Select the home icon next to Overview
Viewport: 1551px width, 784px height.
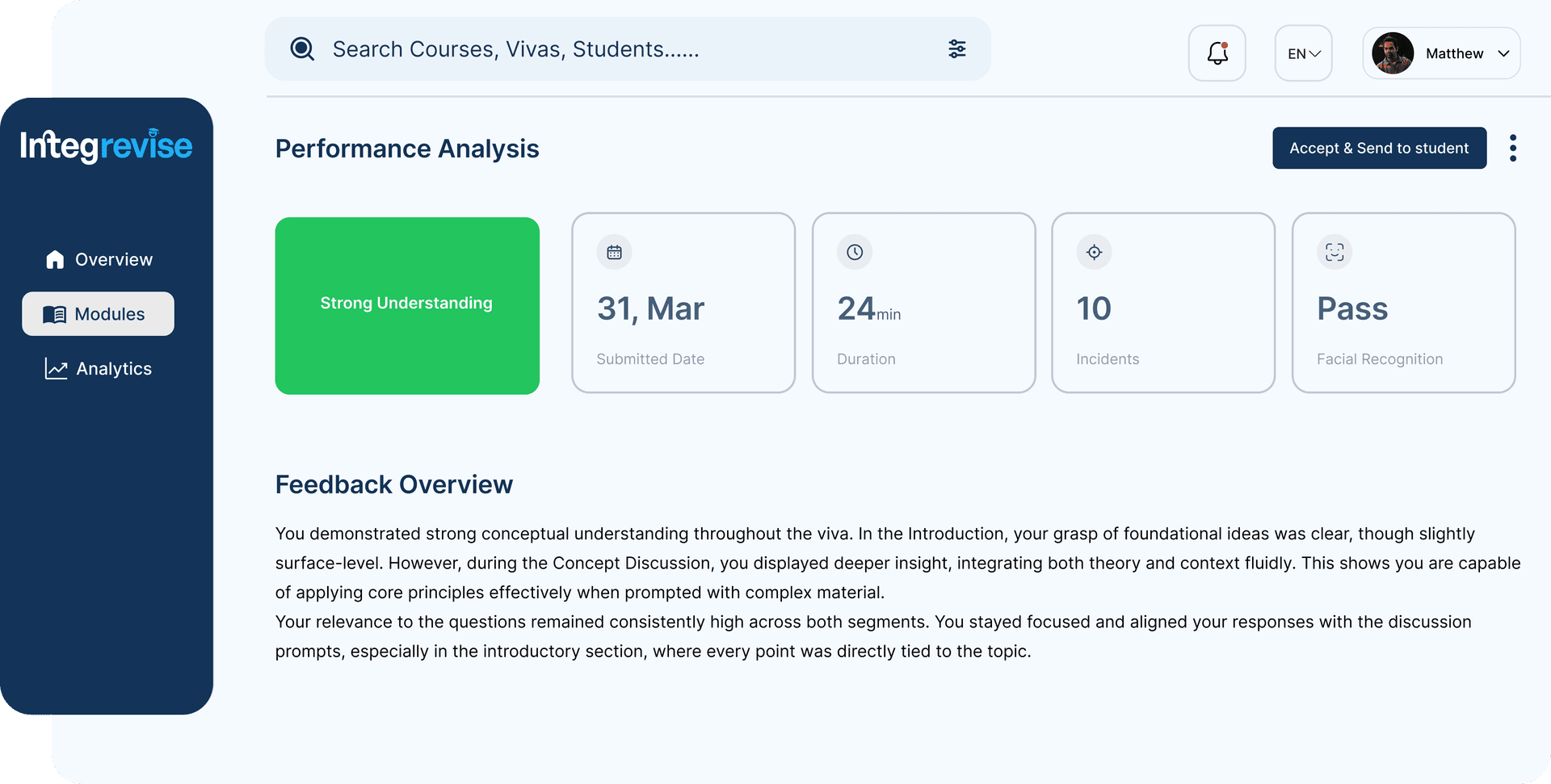[54, 258]
